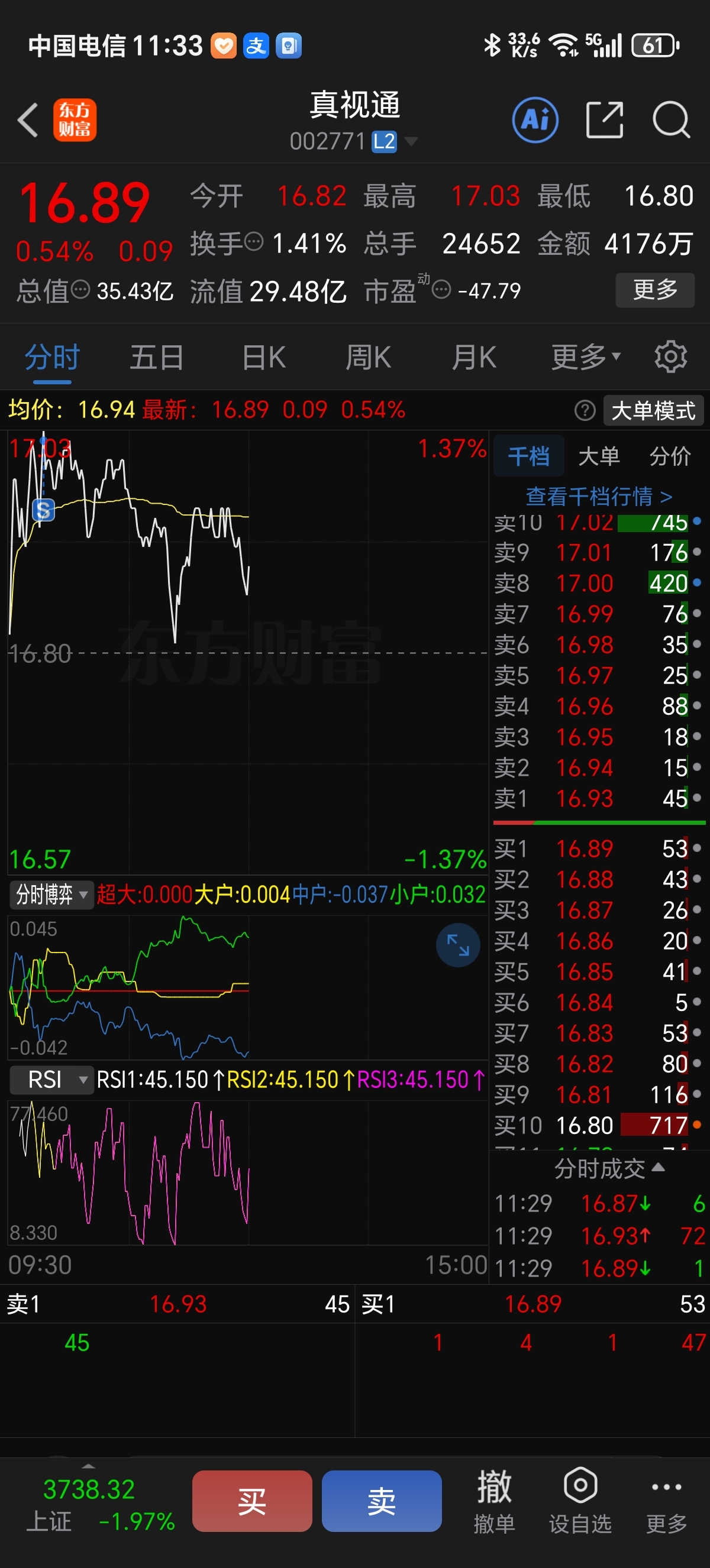The width and height of the screenshot is (710, 1568).
Task: Tap the back arrow icon
Action: tap(28, 120)
